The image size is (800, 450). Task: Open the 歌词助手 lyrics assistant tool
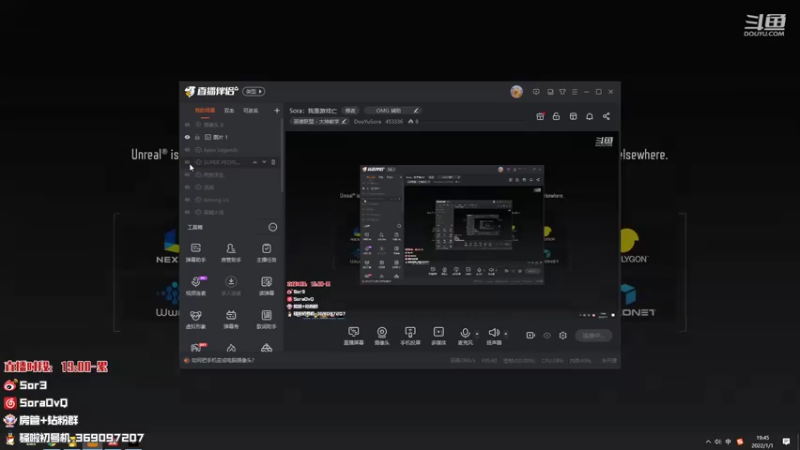[x=266, y=319]
